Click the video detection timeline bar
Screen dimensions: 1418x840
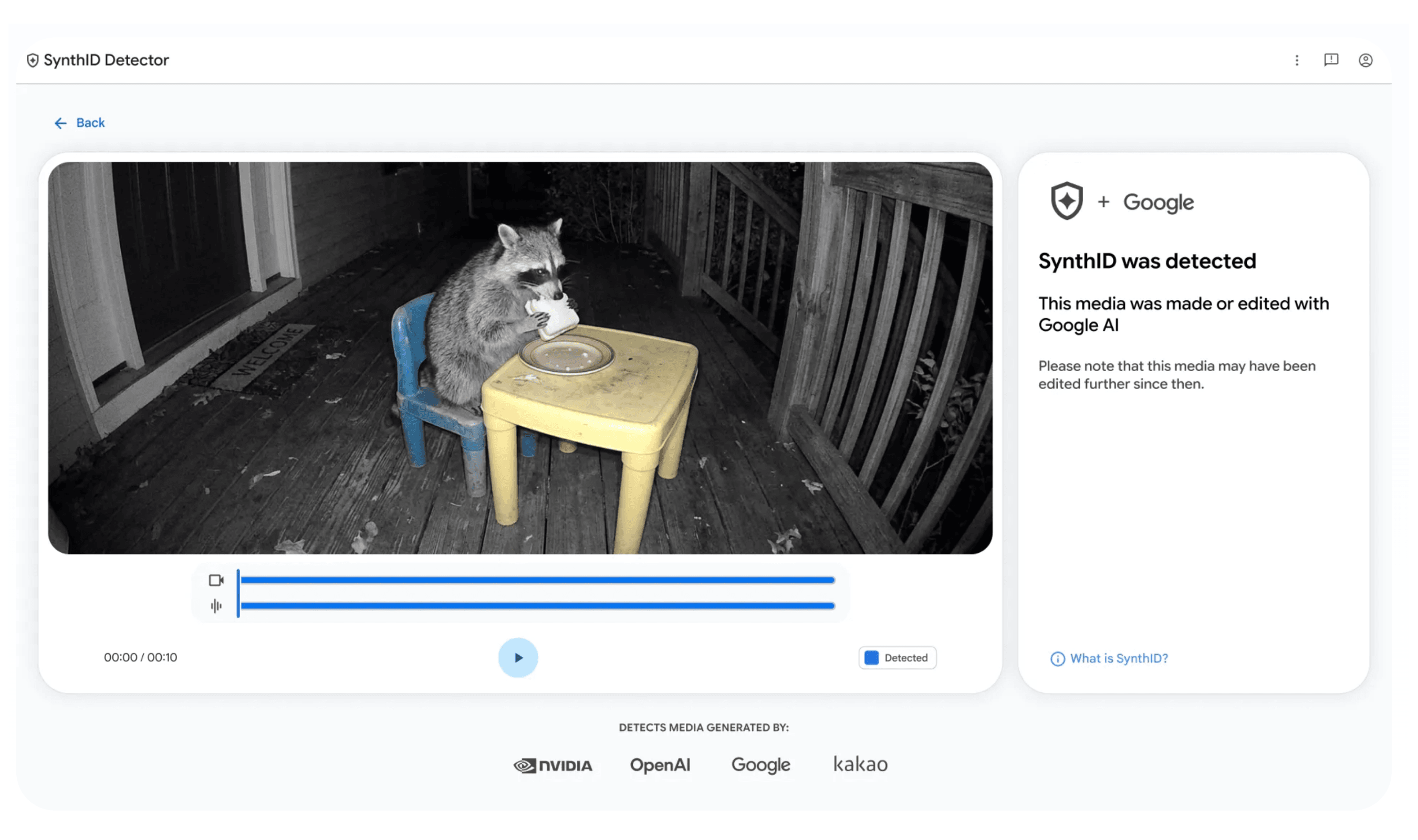click(x=537, y=580)
